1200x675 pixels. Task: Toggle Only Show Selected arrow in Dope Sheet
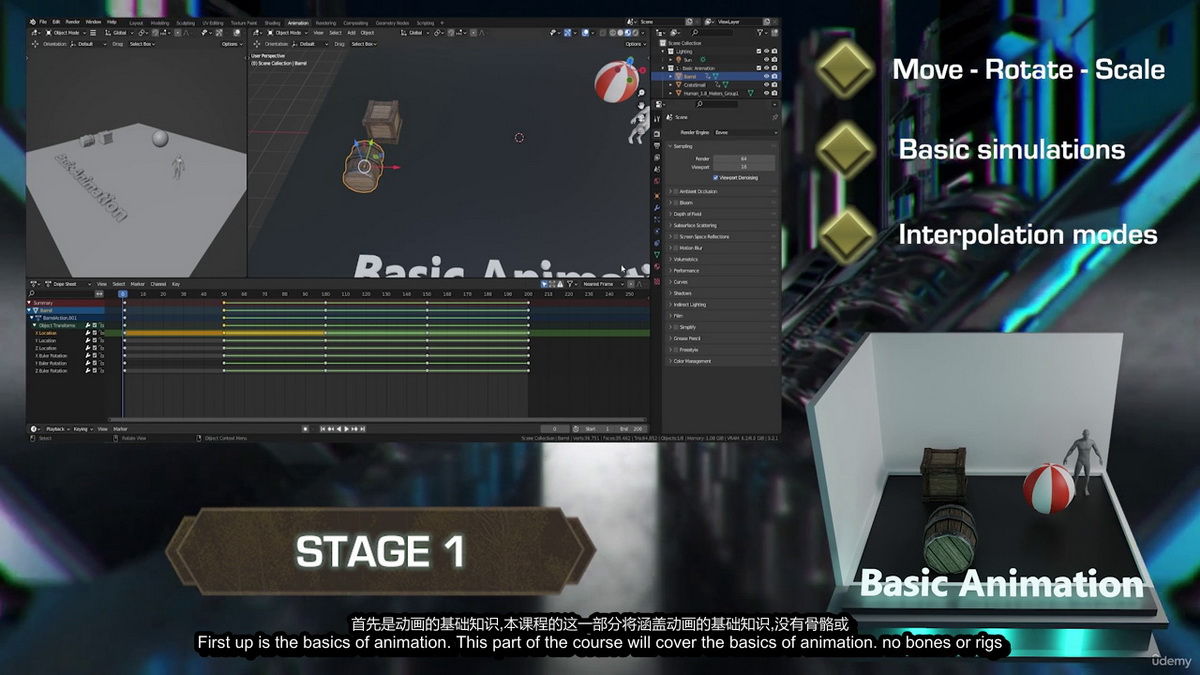[x=545, y=284]
